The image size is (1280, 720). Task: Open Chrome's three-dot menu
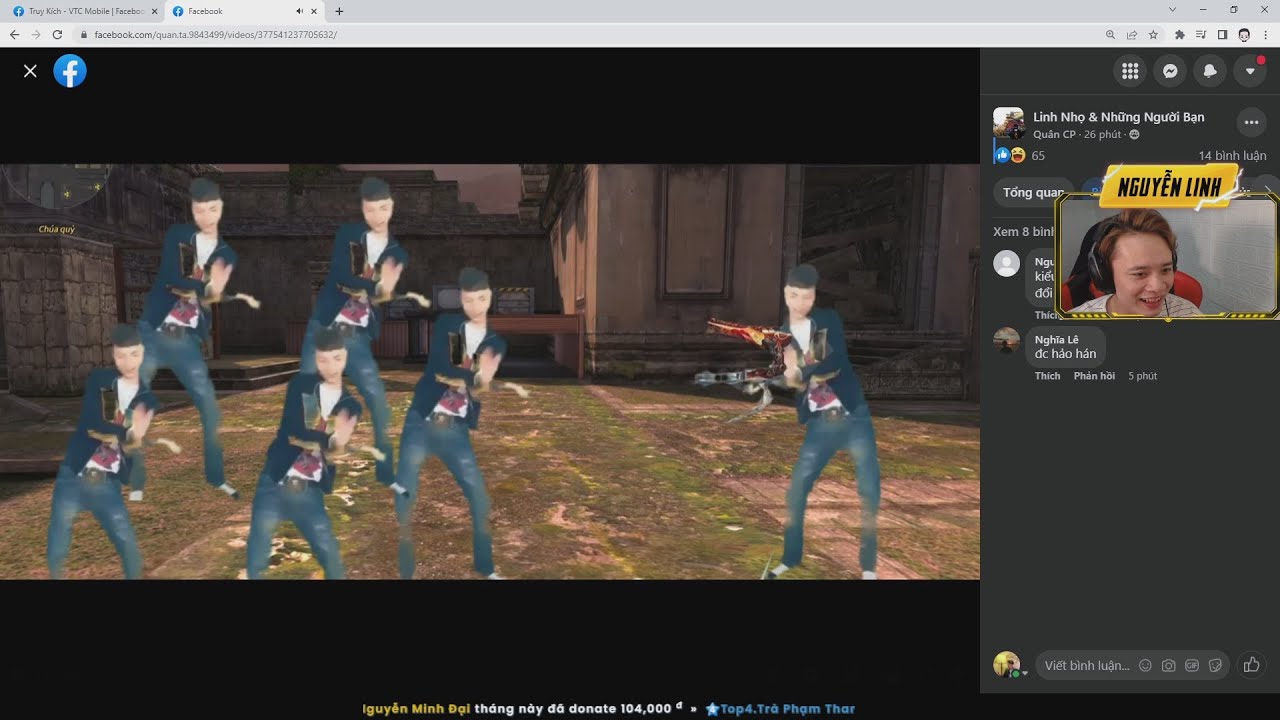(x=1266, y=34)
